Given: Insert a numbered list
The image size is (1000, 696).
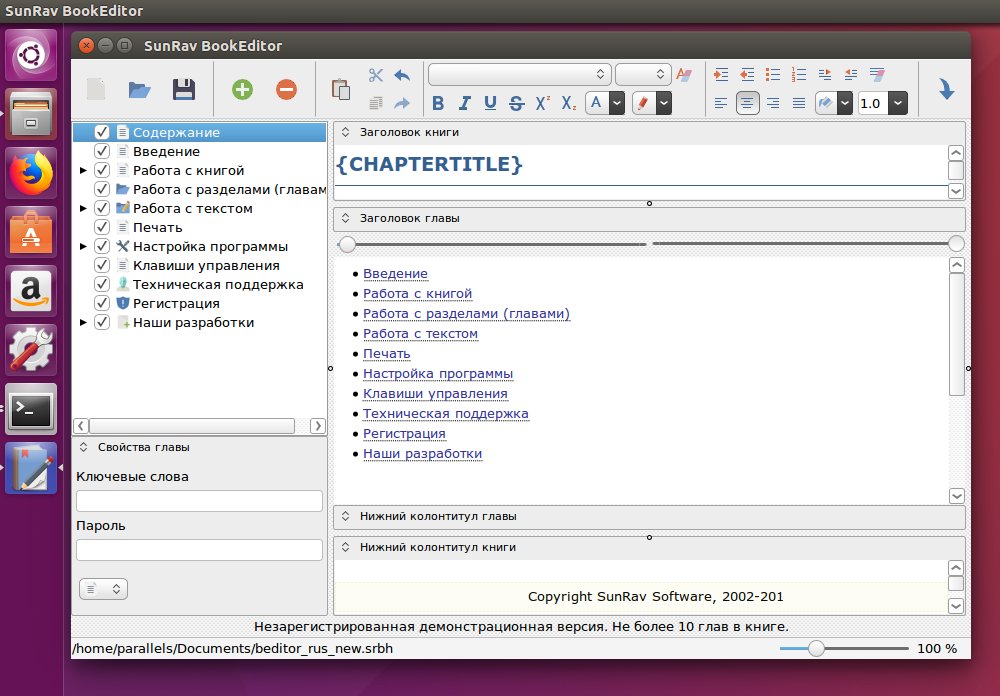Looking at the screenshot, I should [798, 75].
